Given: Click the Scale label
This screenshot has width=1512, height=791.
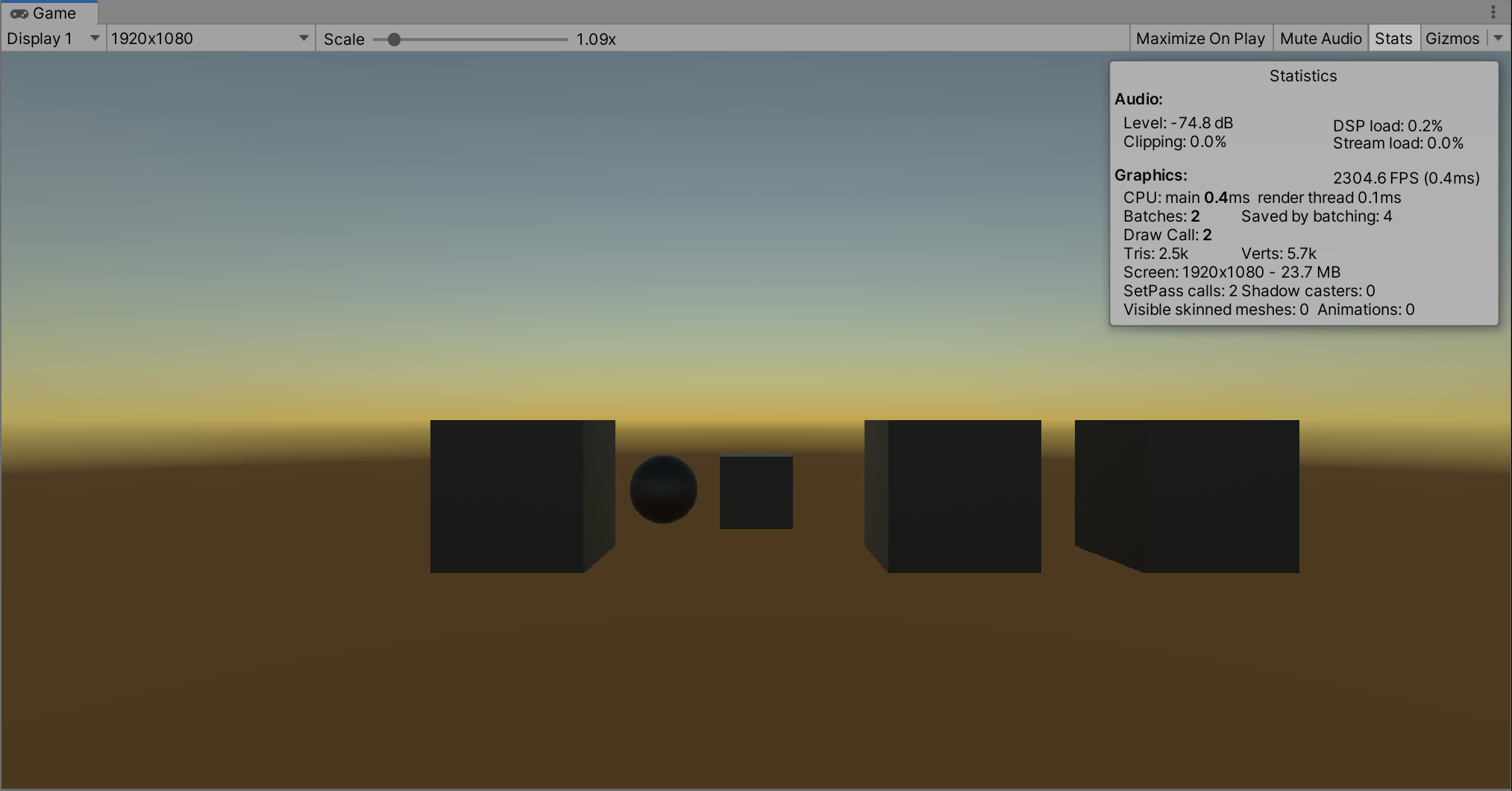Looking at the screenshot, I should coord(344,39).
